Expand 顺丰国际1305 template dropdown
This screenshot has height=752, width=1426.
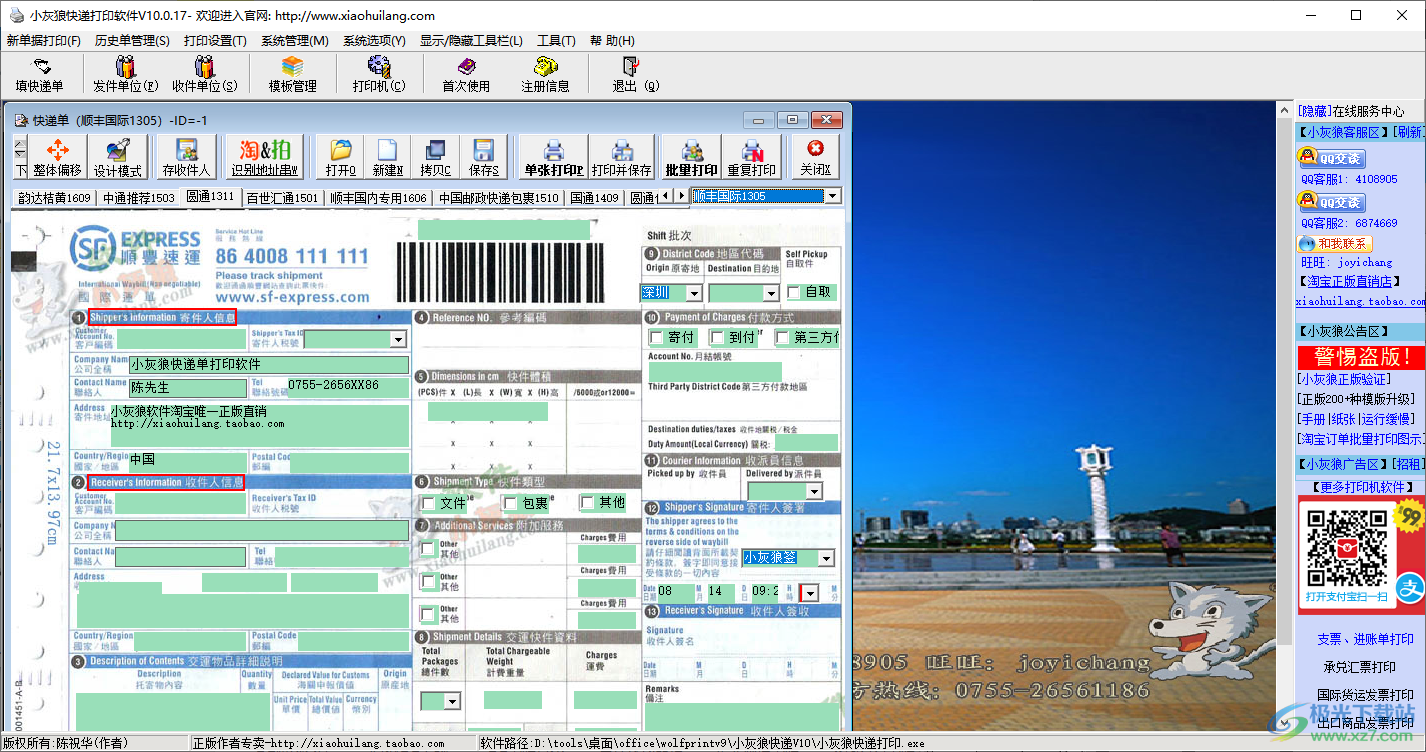(832, 196)
